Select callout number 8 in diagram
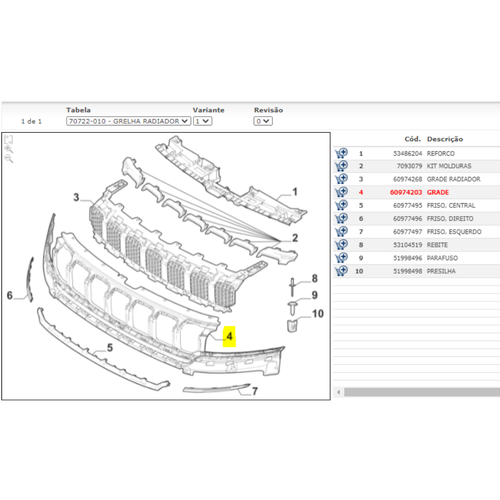The image size is (500, 500). pos(314,278)
